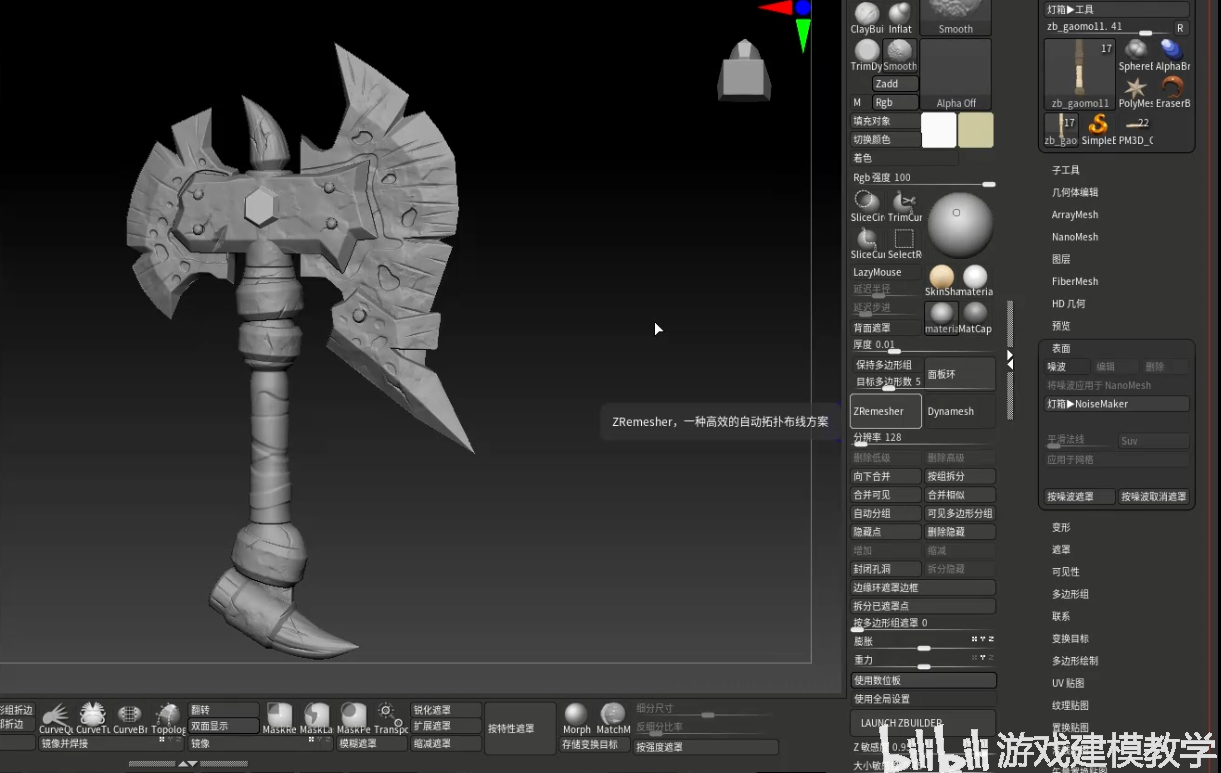Toggle 背面遮罩 backface masking
Image resolution: width=1221 pixels, height=773 pixels.
coord(885,327)
